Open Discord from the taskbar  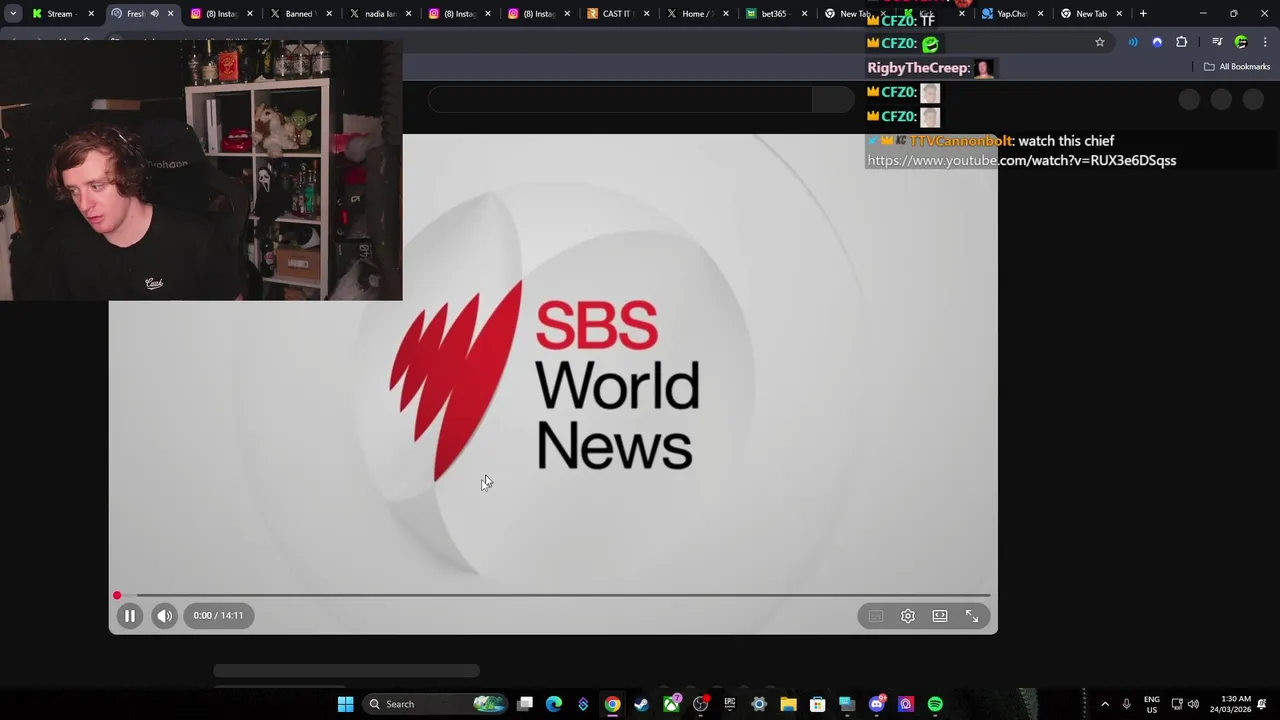click(877, 704)
